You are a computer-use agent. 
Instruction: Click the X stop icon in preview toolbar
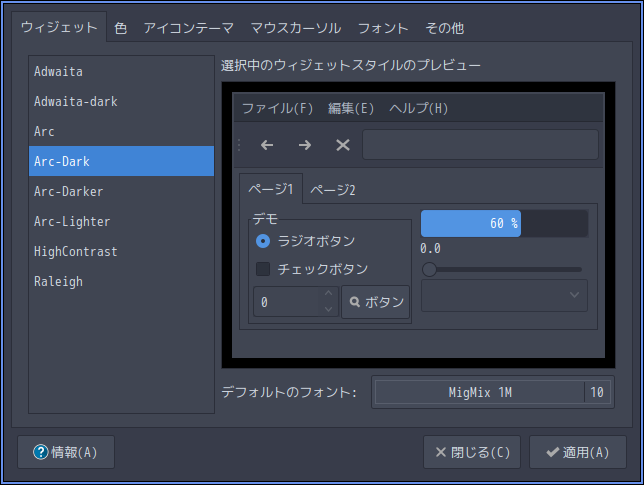click(x=343, y=145)
